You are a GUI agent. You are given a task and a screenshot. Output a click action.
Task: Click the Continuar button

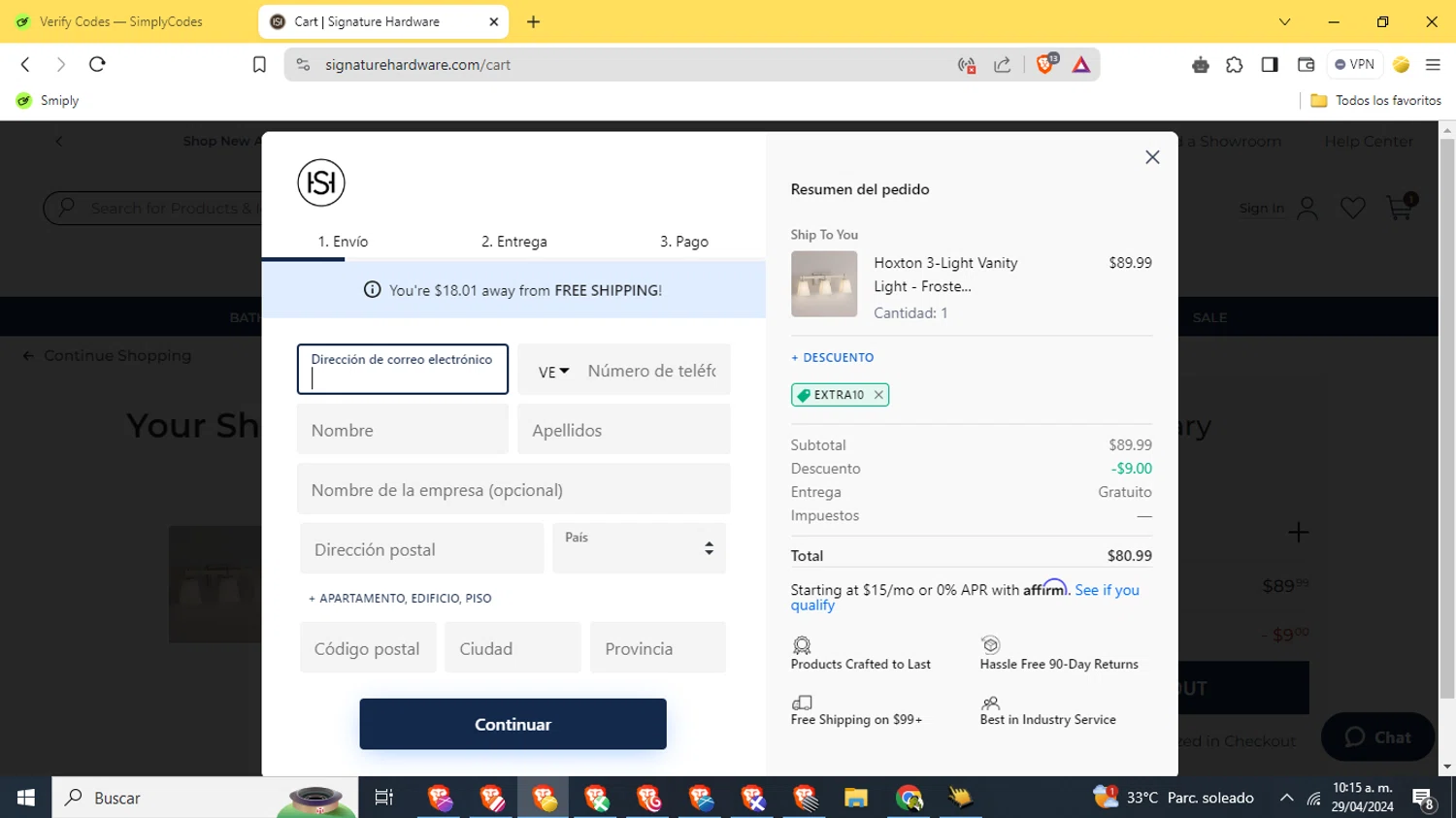click(513, 724)
